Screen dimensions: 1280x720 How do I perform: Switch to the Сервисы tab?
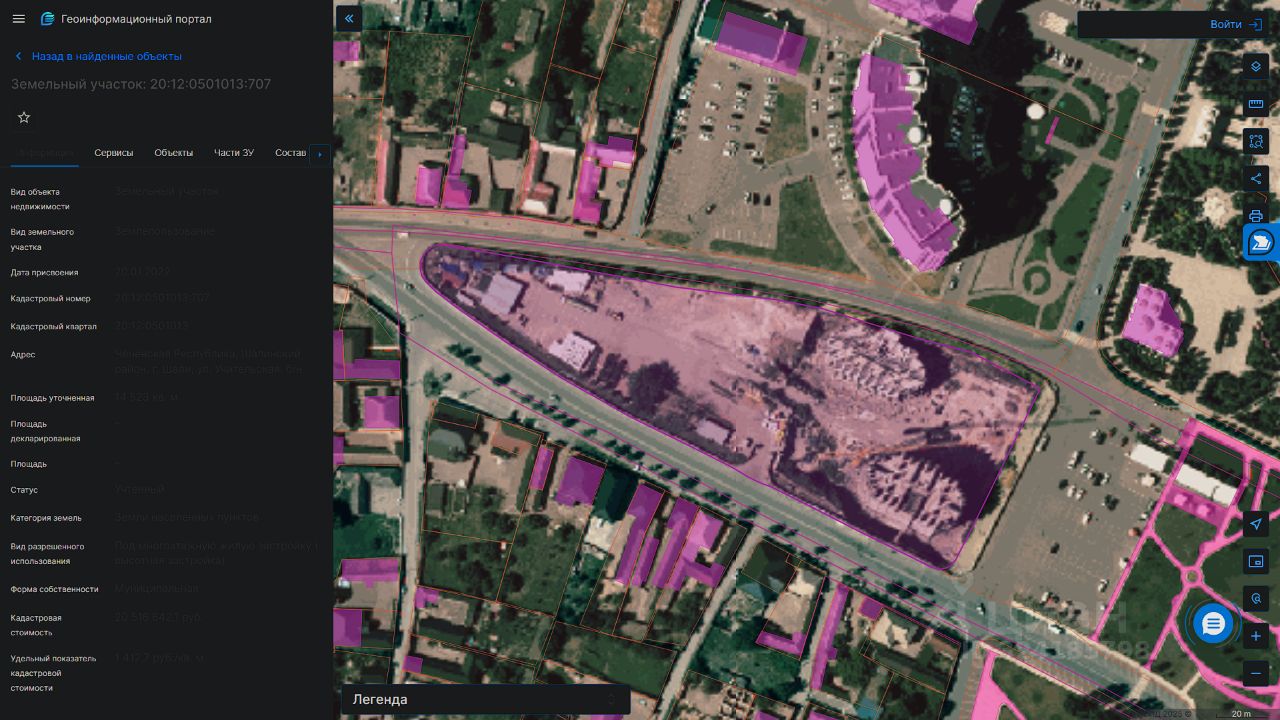click(x=114, y=153)
